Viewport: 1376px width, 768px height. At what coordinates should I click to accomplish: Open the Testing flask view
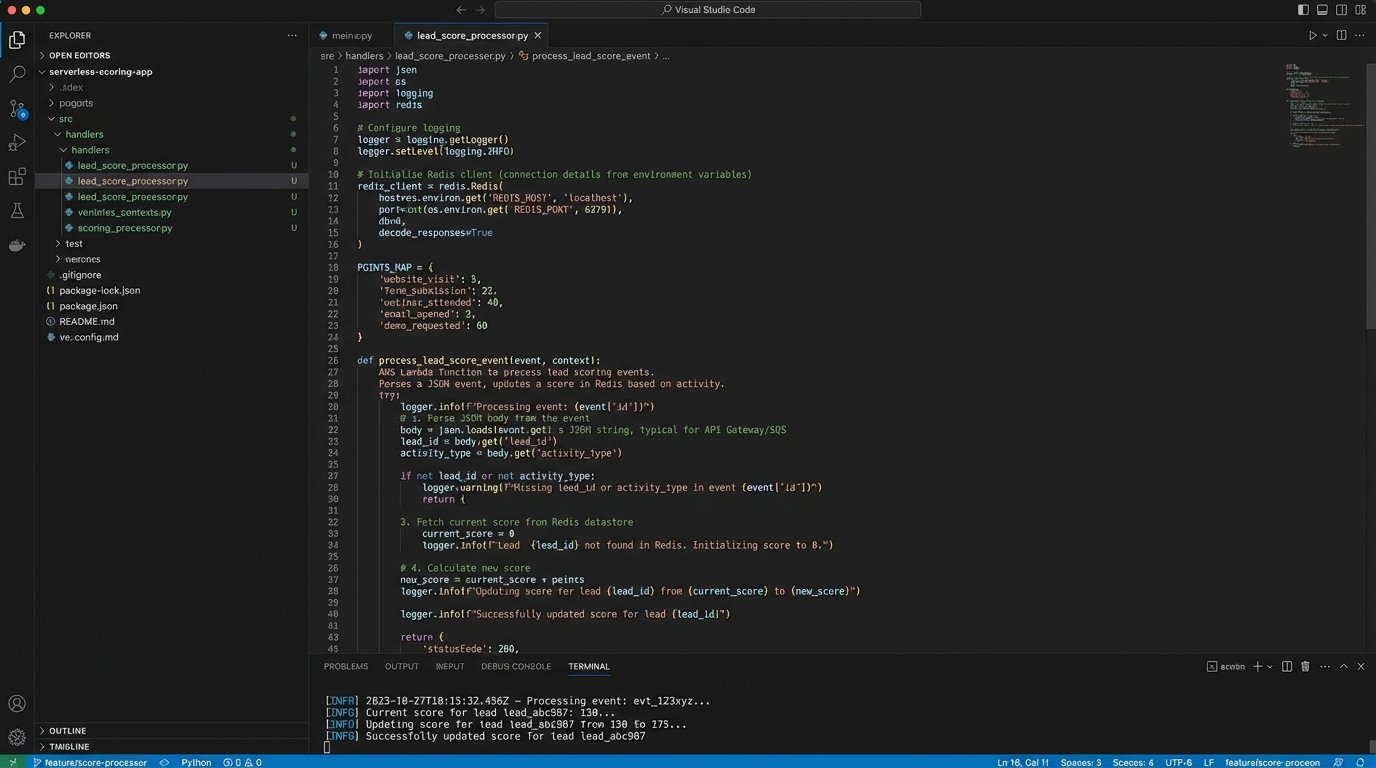tap(17, 211)
